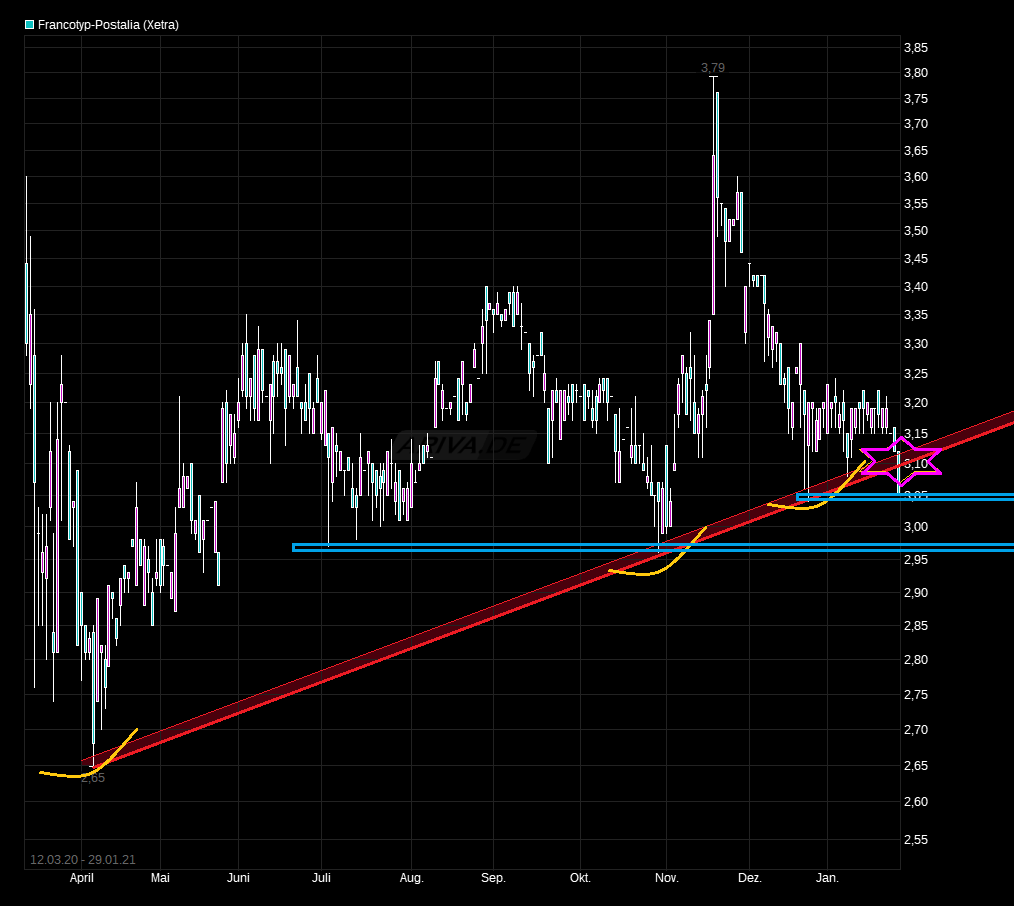Viewport: 1014px width, 906px height.
Task: Select the April label on time axis
Action: (81, 879)
